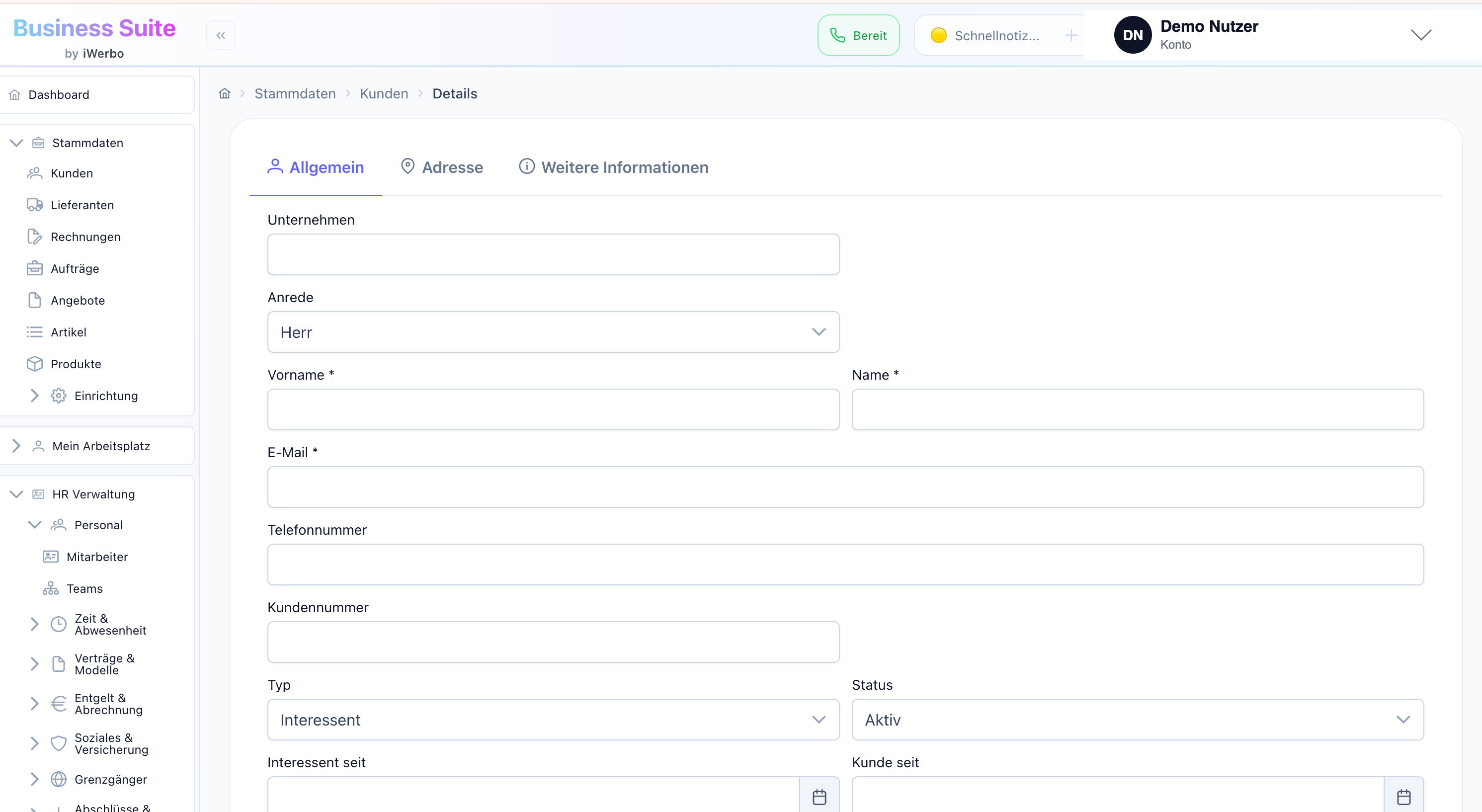Click the phone icon in Bereit button

pos(837,36)
